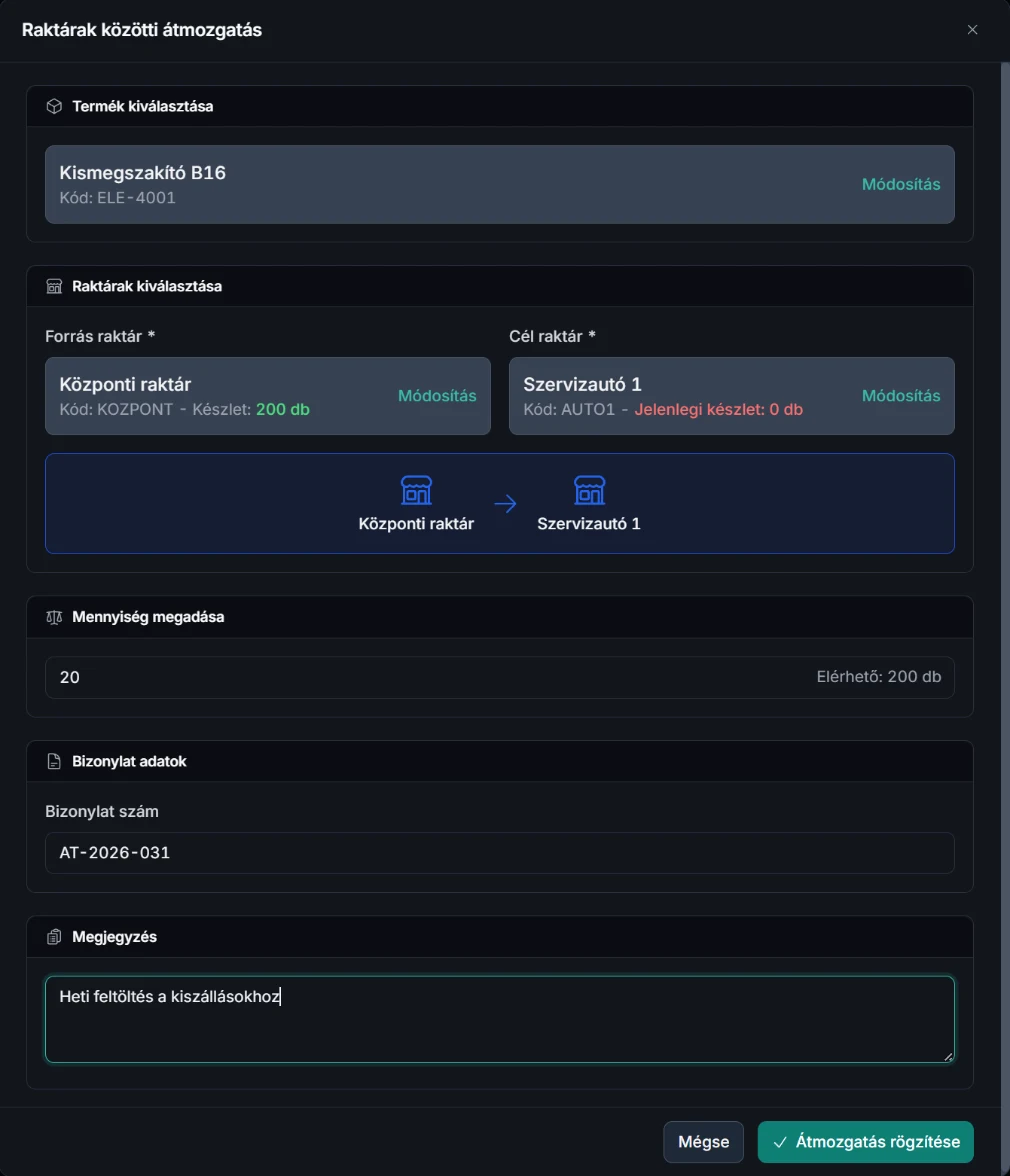Click Módosítás for the Központi raktár source

pos(437,396)
